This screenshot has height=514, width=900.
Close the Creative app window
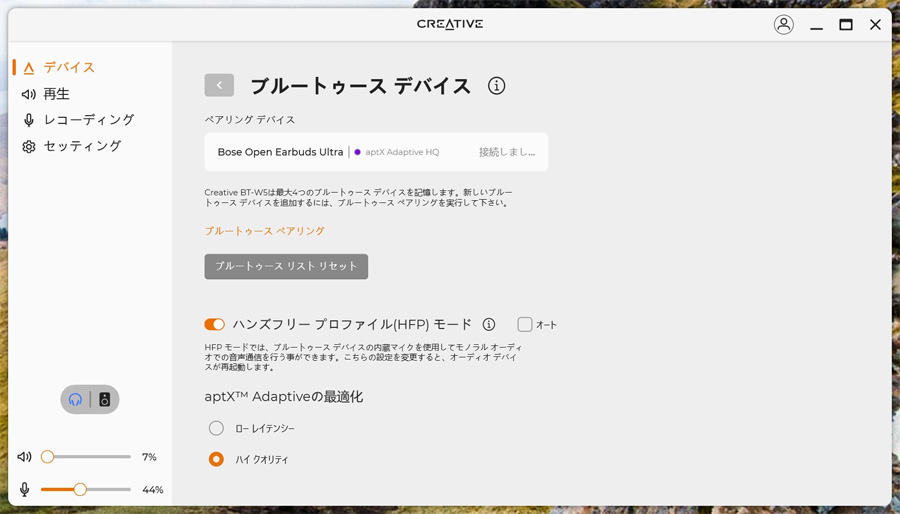pyautogui.click(x=875, y=24)
